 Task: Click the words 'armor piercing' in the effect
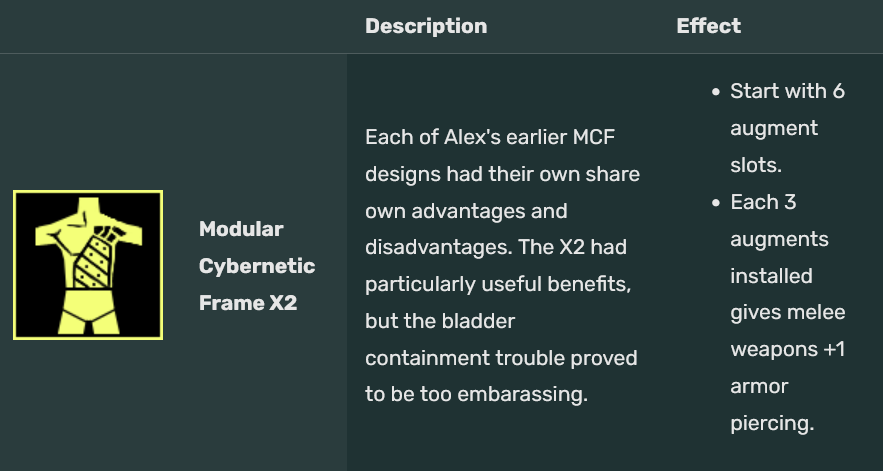(x=770, y=404)
